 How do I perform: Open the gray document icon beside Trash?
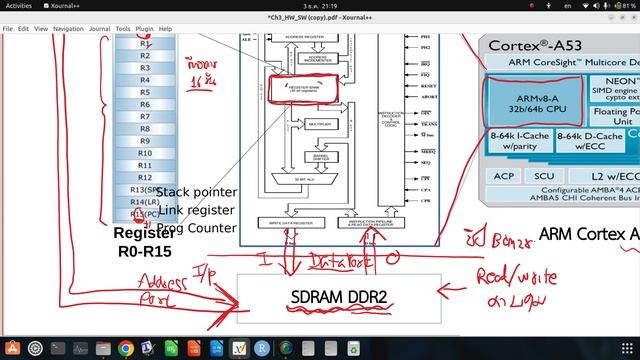coord(331,348)
